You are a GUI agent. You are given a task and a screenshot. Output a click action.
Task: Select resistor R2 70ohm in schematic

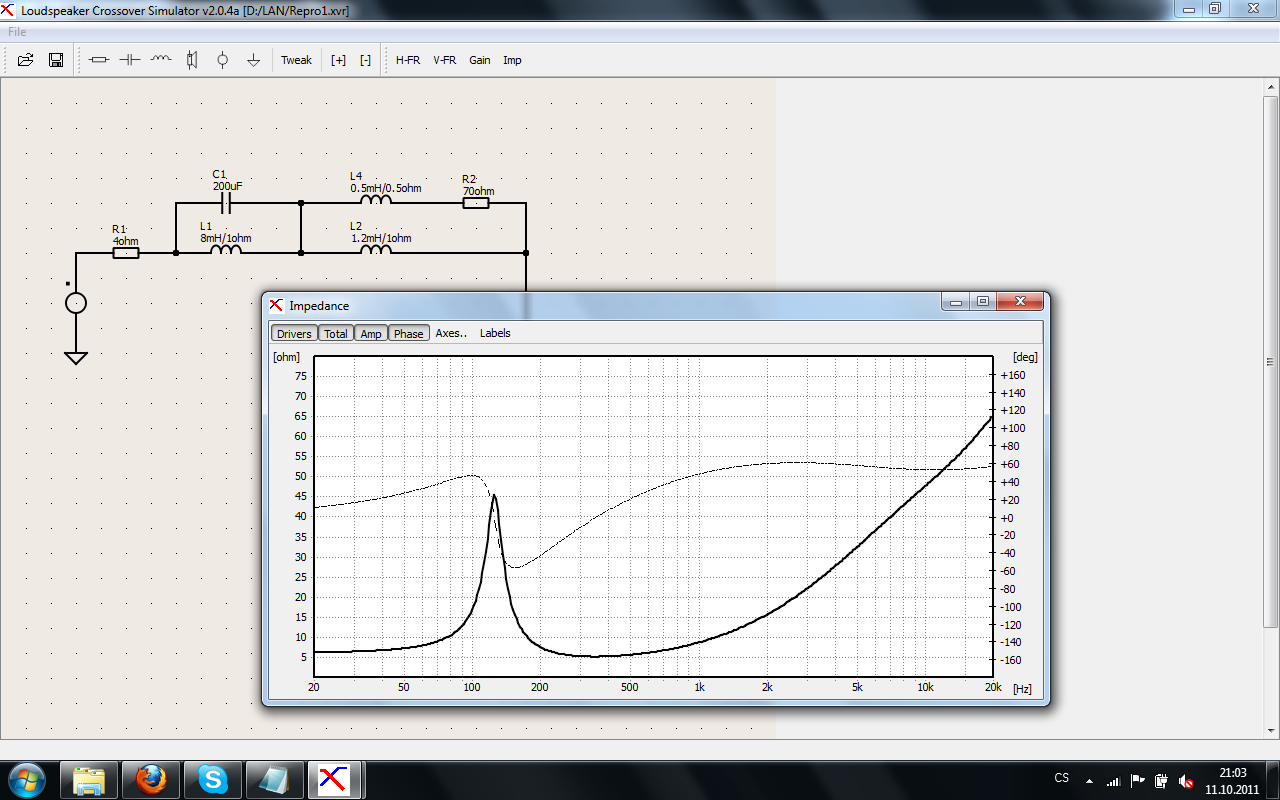[476, 203]
